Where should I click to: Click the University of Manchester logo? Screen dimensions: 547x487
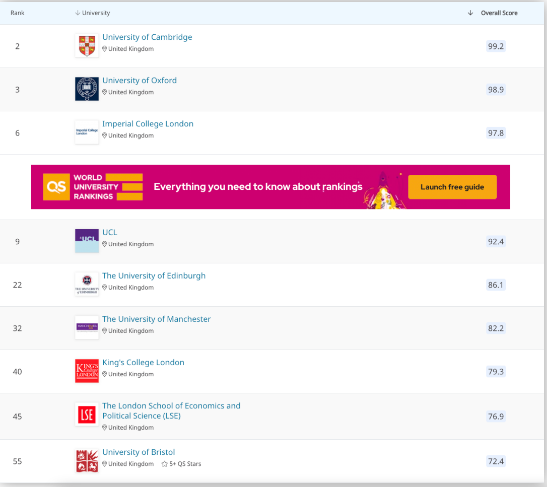pos(87,327)
